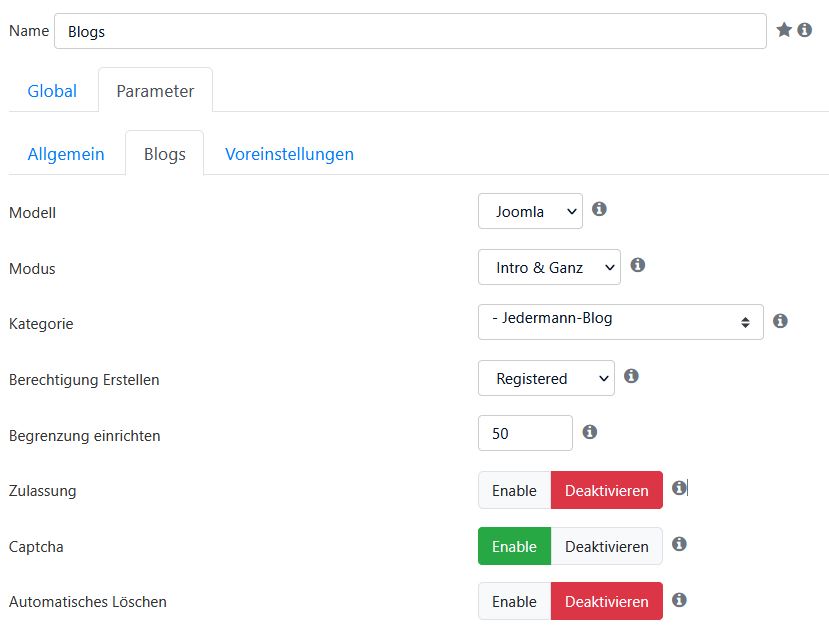Show info for the Modus setting
This screenshot has width=829, height=635.
(638, 265)
